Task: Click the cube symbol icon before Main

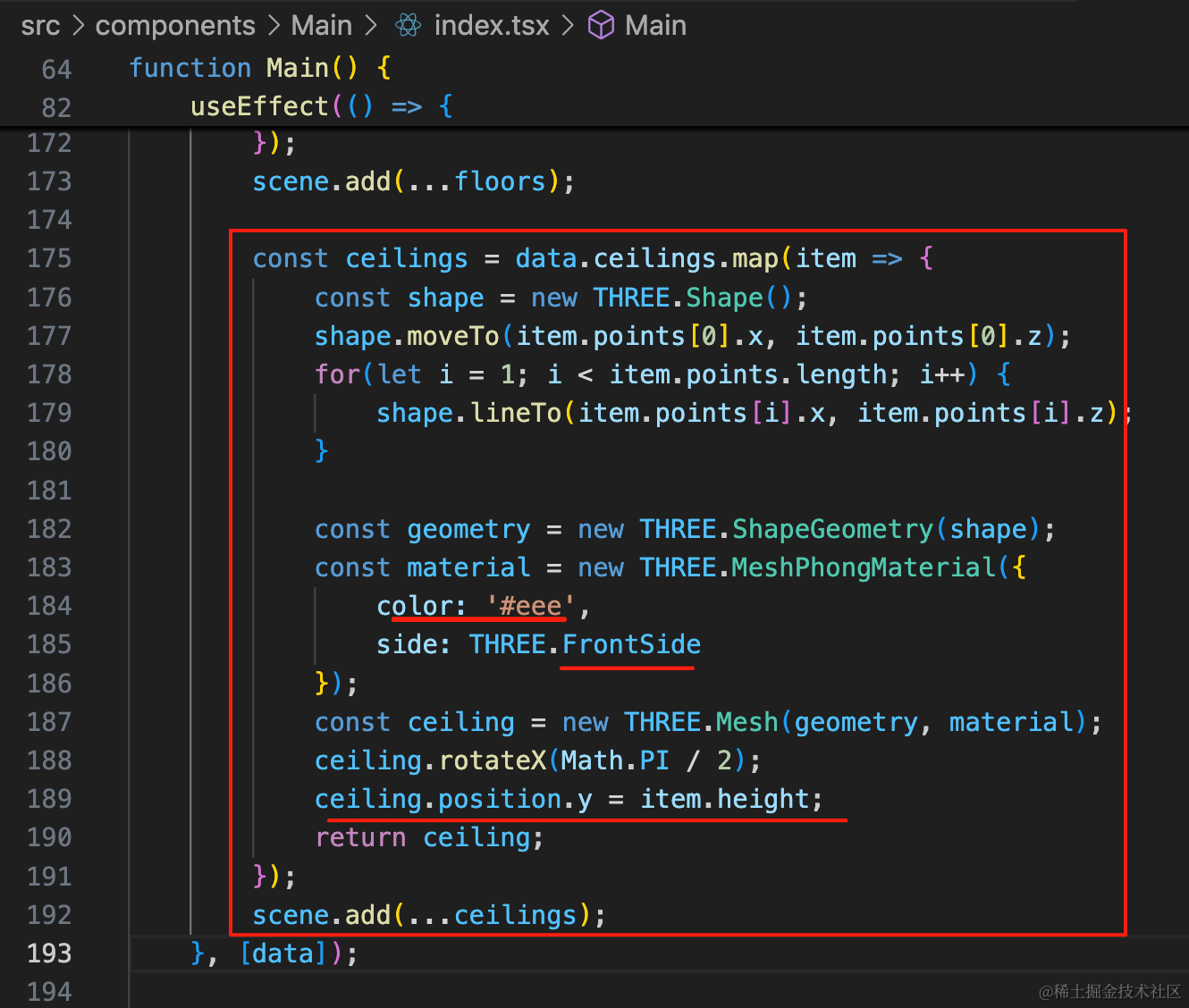Action: pos(601,25)
